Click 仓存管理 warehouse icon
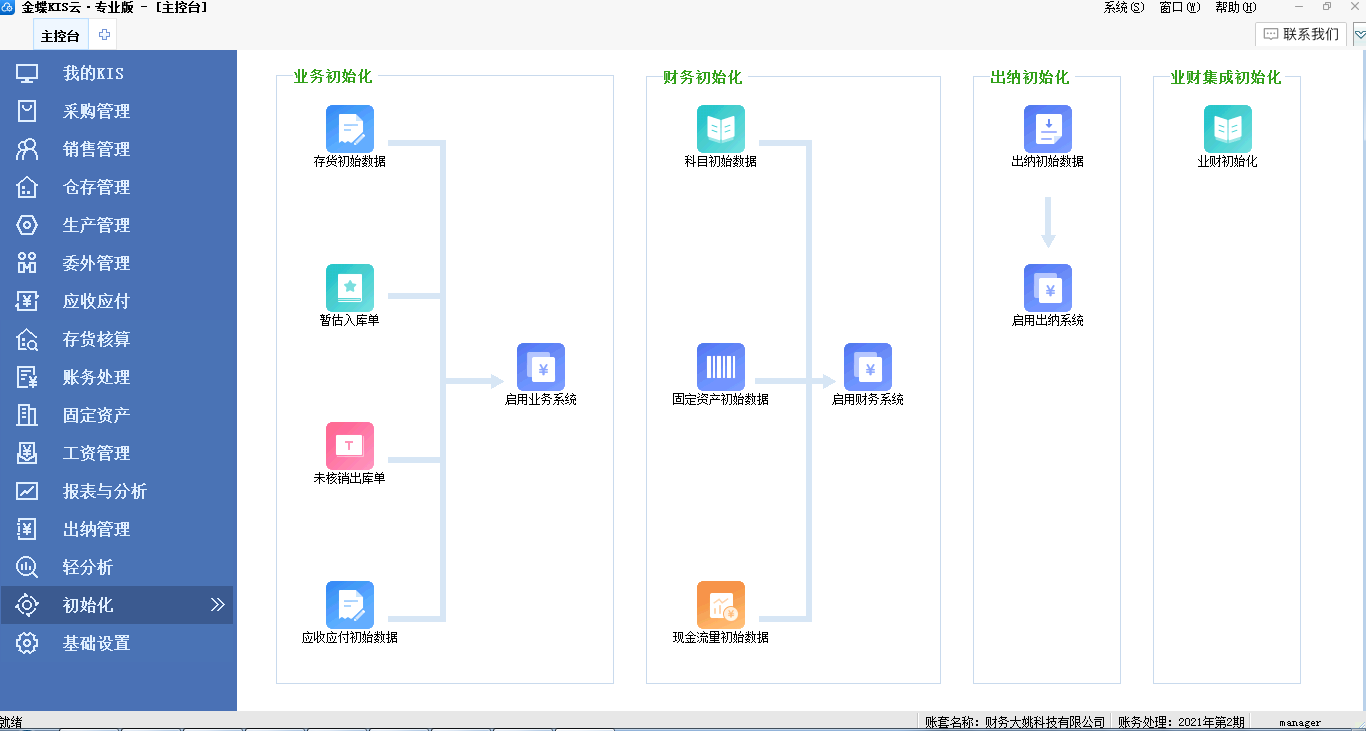The height and width of the screenshot is (731, 1366). point(27,187)
